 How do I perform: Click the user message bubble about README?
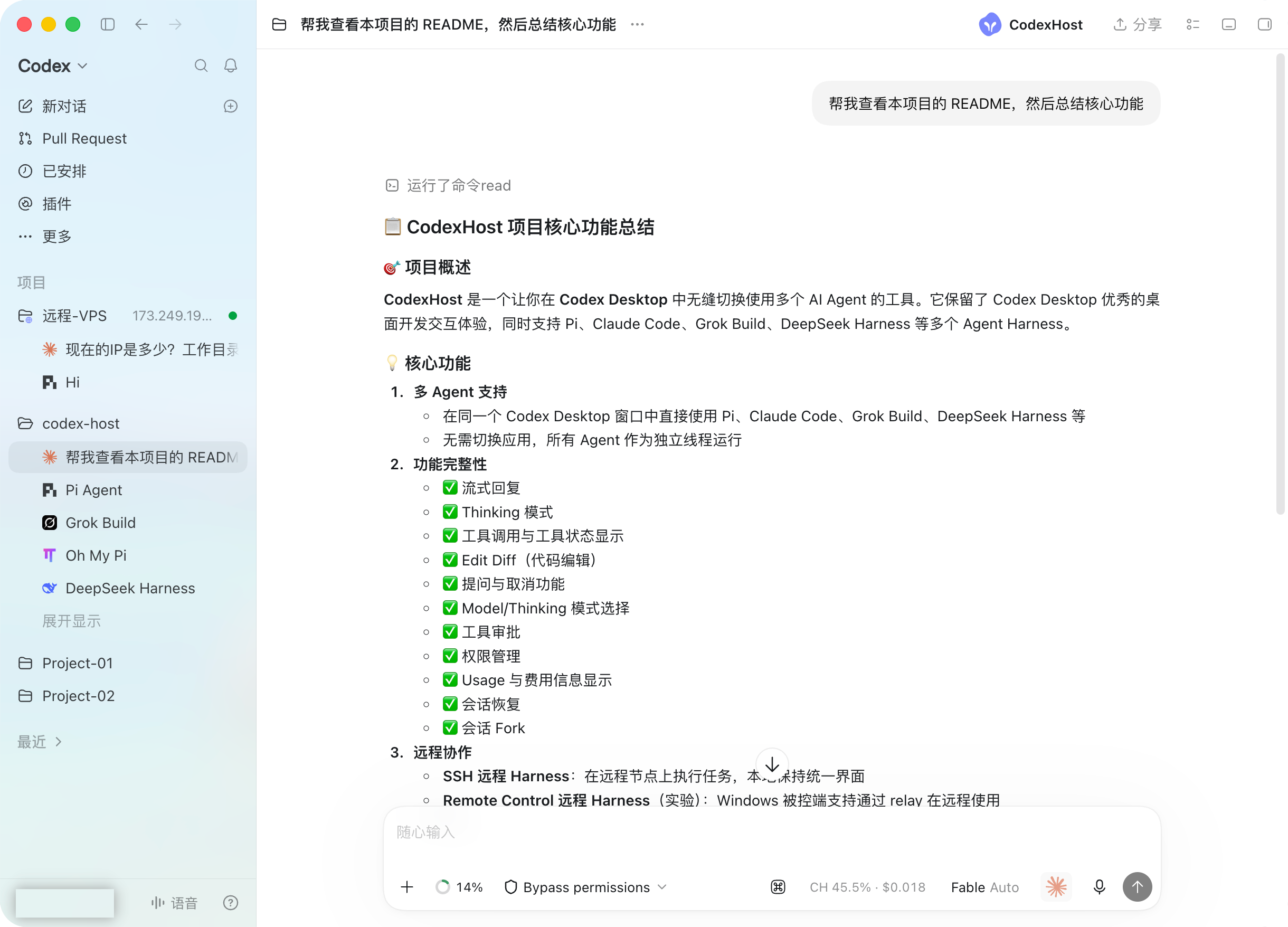986,103
